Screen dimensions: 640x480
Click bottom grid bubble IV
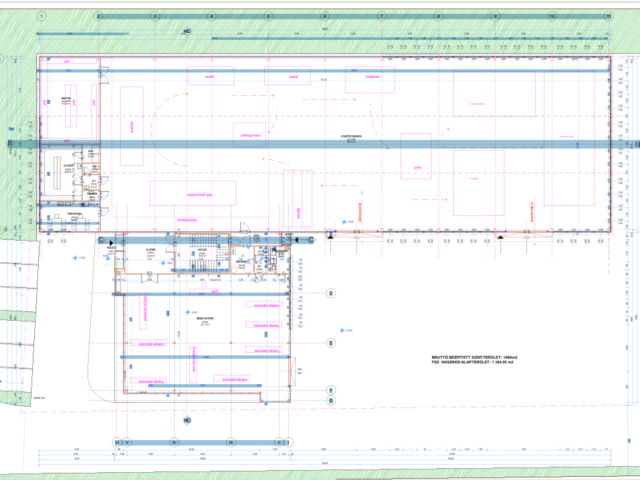click(174, 440)
